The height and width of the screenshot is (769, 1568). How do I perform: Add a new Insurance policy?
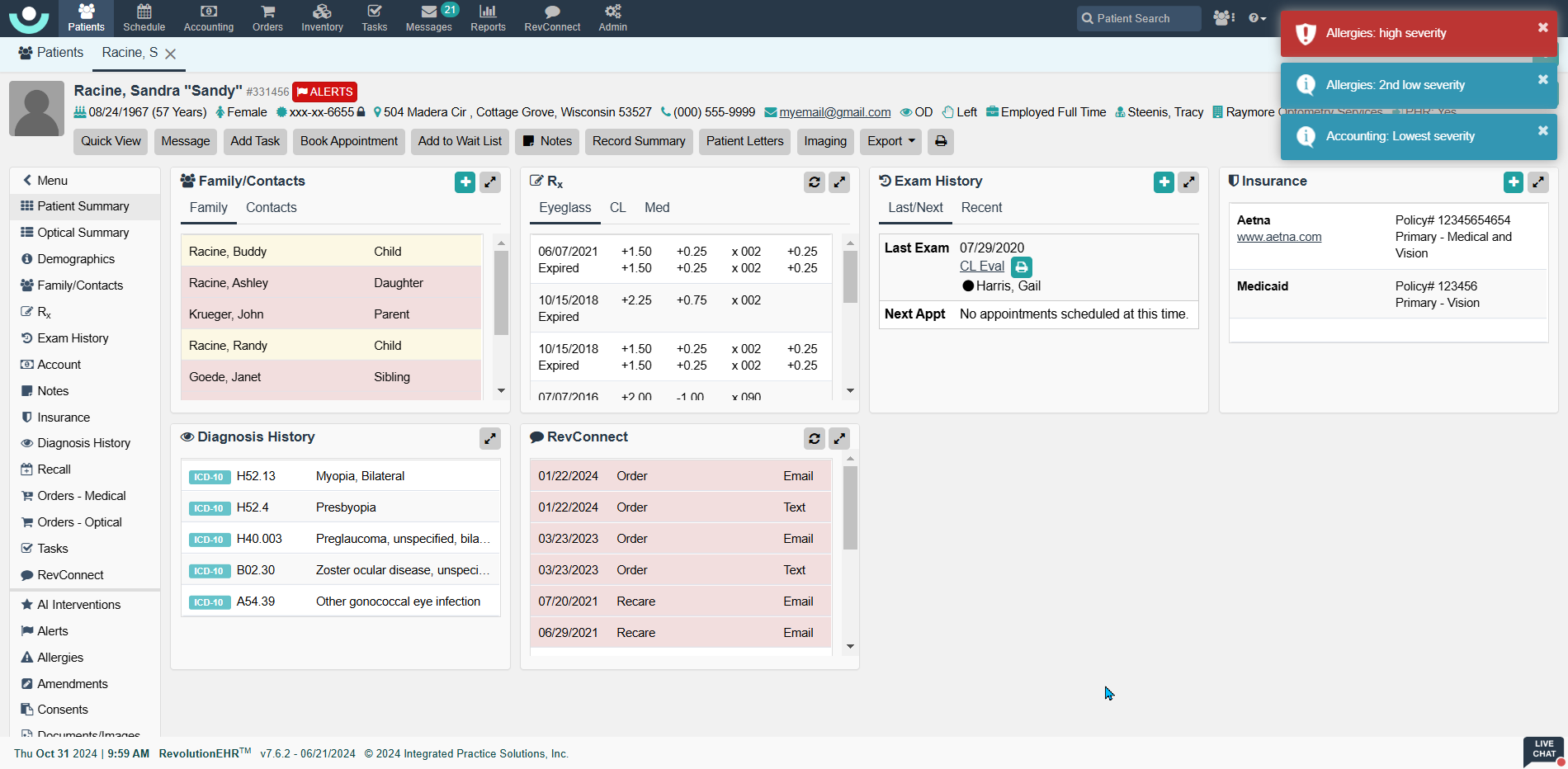(1513, 182)
